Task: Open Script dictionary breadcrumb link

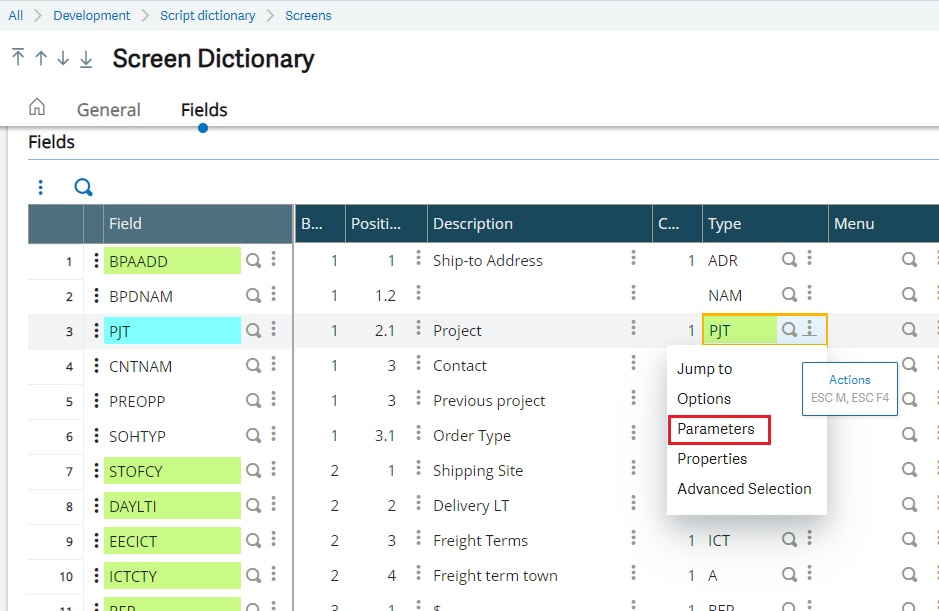Action: pyautogui.click(x=207, y=16)
